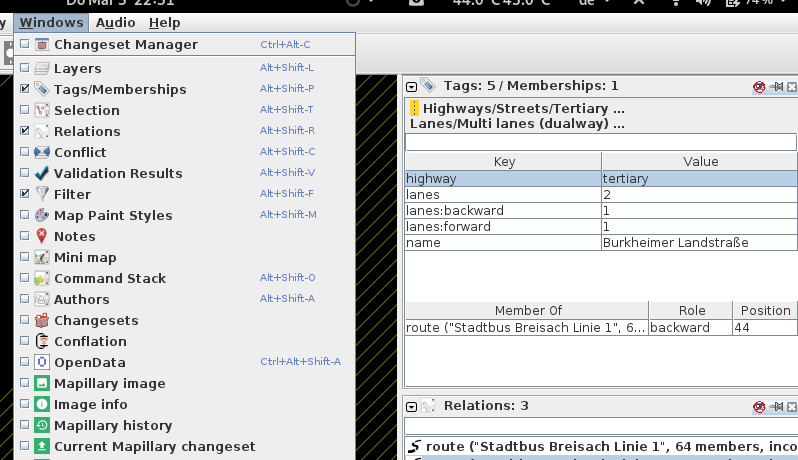Click the Selection menu icon
This screenshot has width=798, height=460.
(42, 110)
